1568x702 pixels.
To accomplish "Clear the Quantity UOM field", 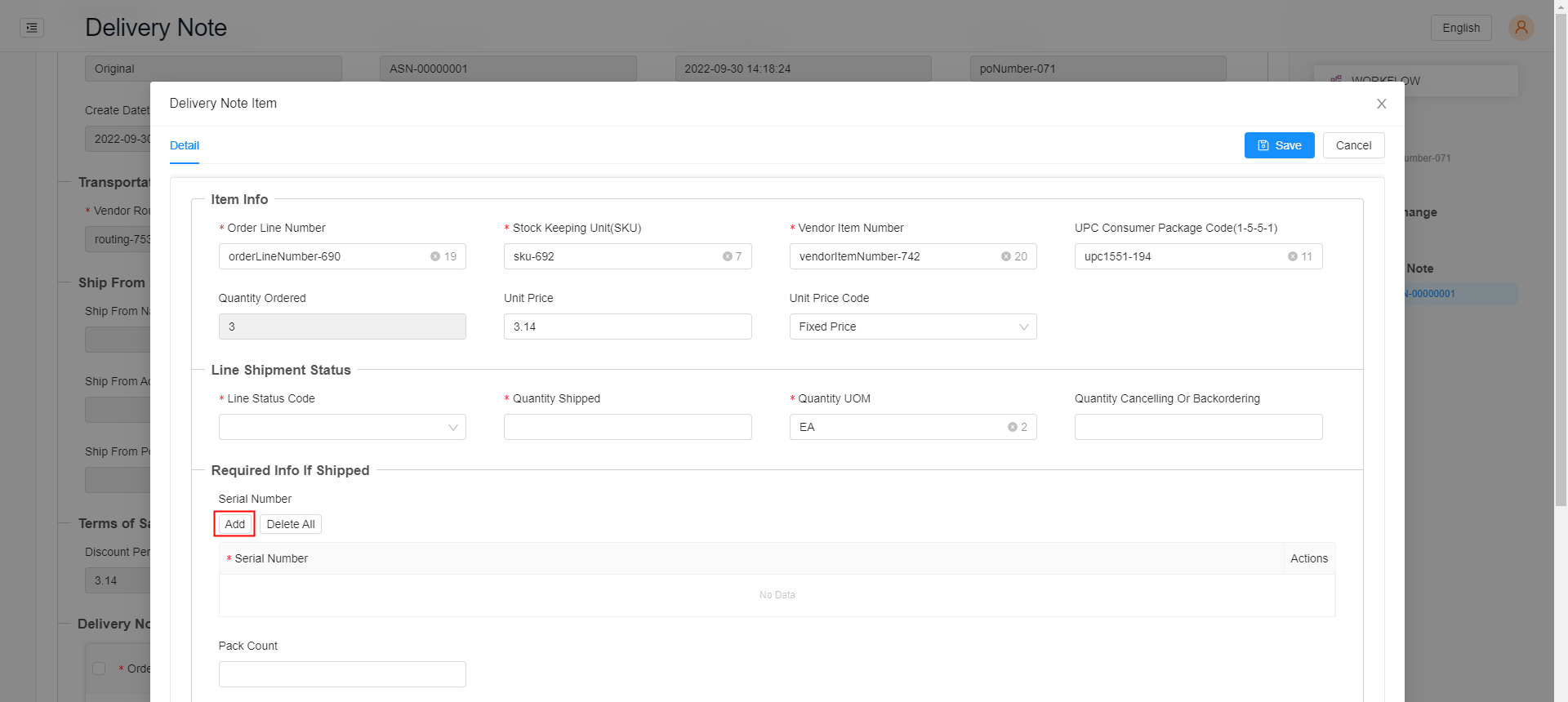I will pos(1013,427).
